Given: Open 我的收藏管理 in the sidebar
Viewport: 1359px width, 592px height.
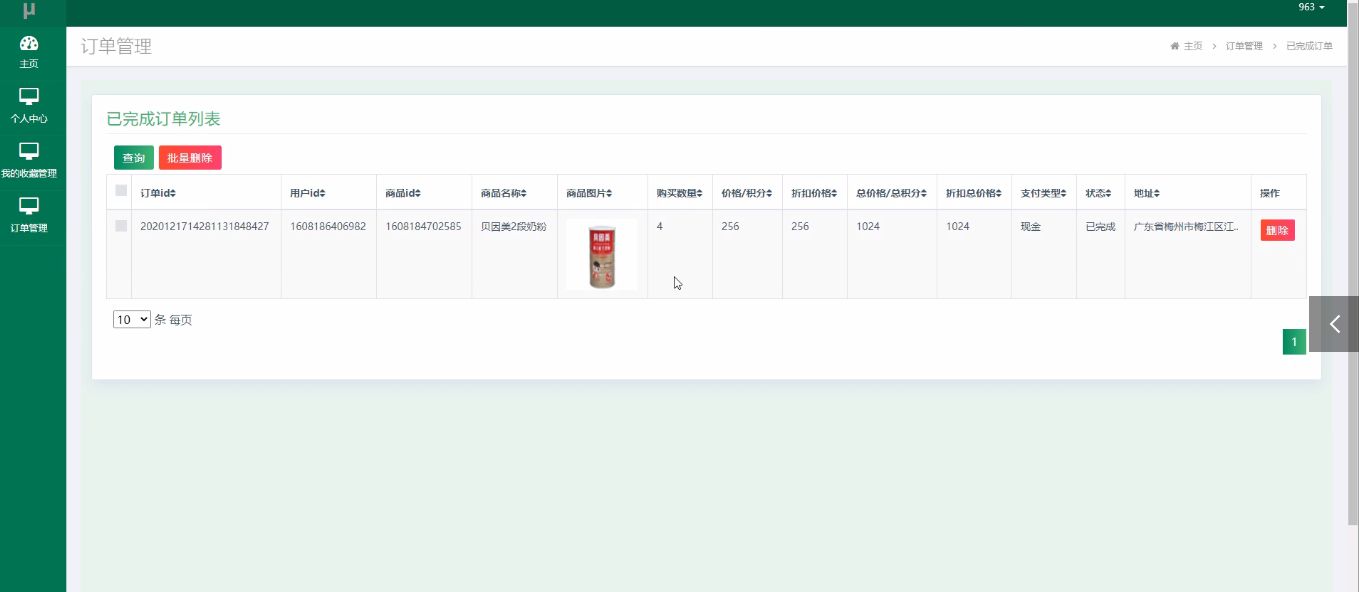Looking at the screenshot, I should (29, 162).
